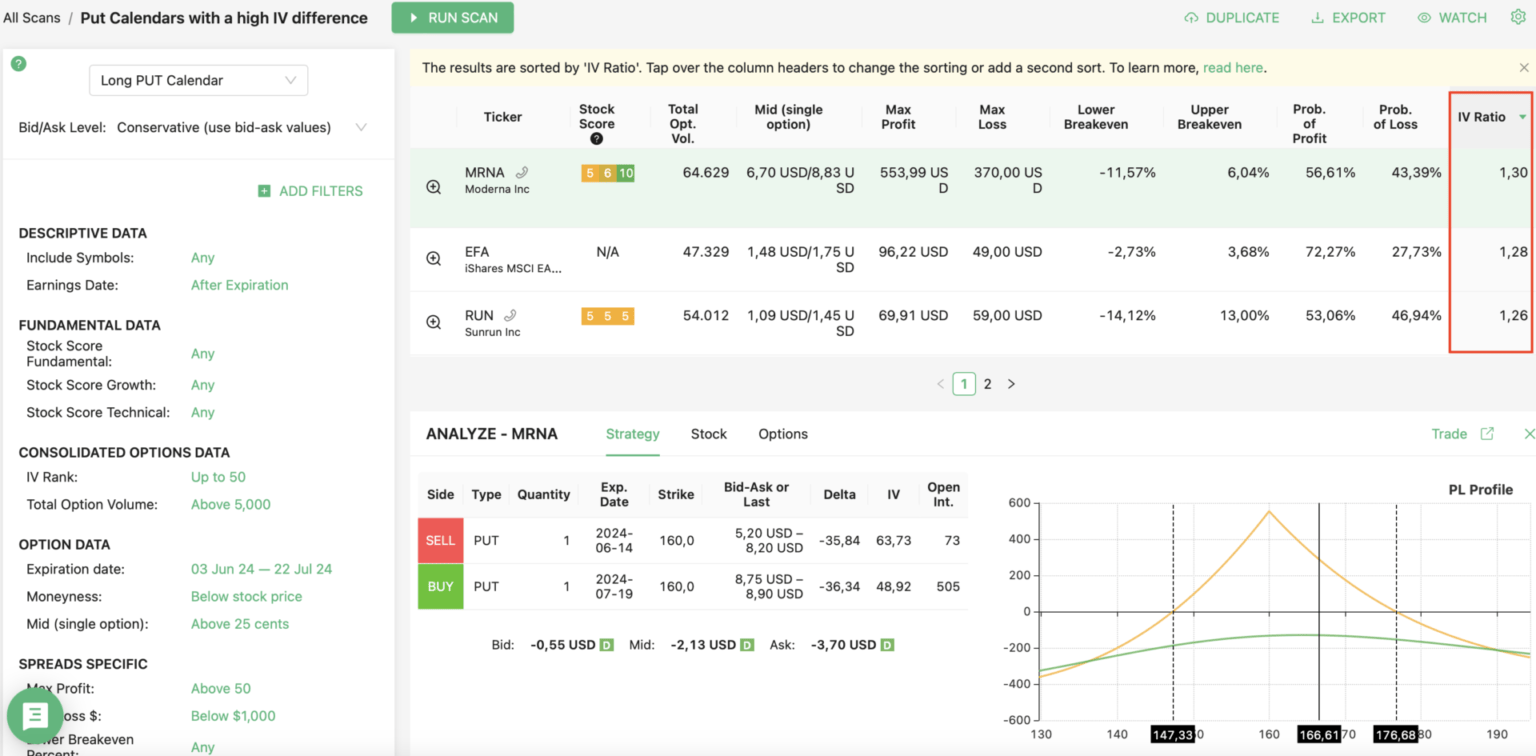Dismiss the yellow sorting info banner
The height and width of the screenshot is (756, 1536).
1524,68
